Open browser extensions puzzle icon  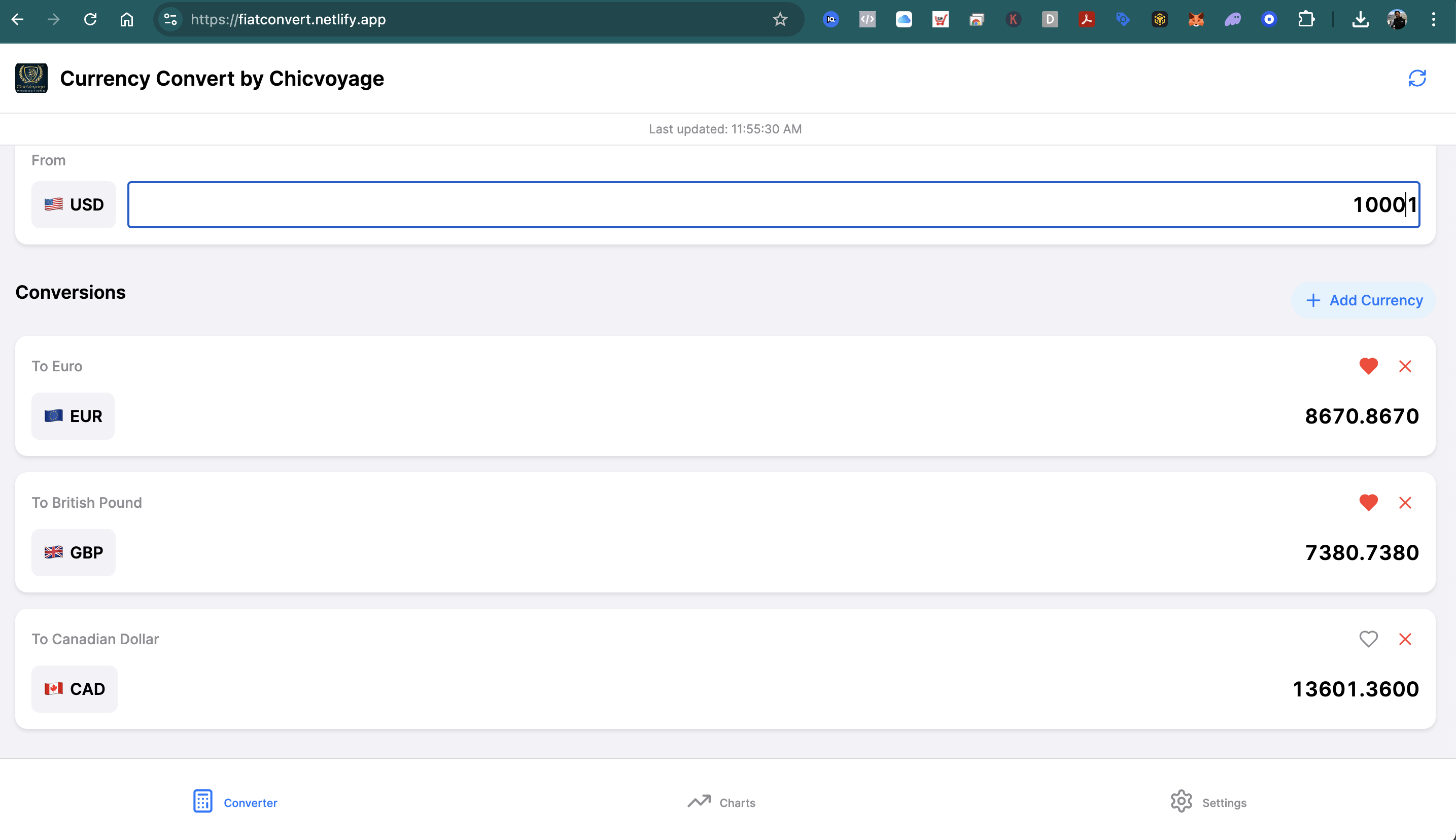click(1305, 20)
